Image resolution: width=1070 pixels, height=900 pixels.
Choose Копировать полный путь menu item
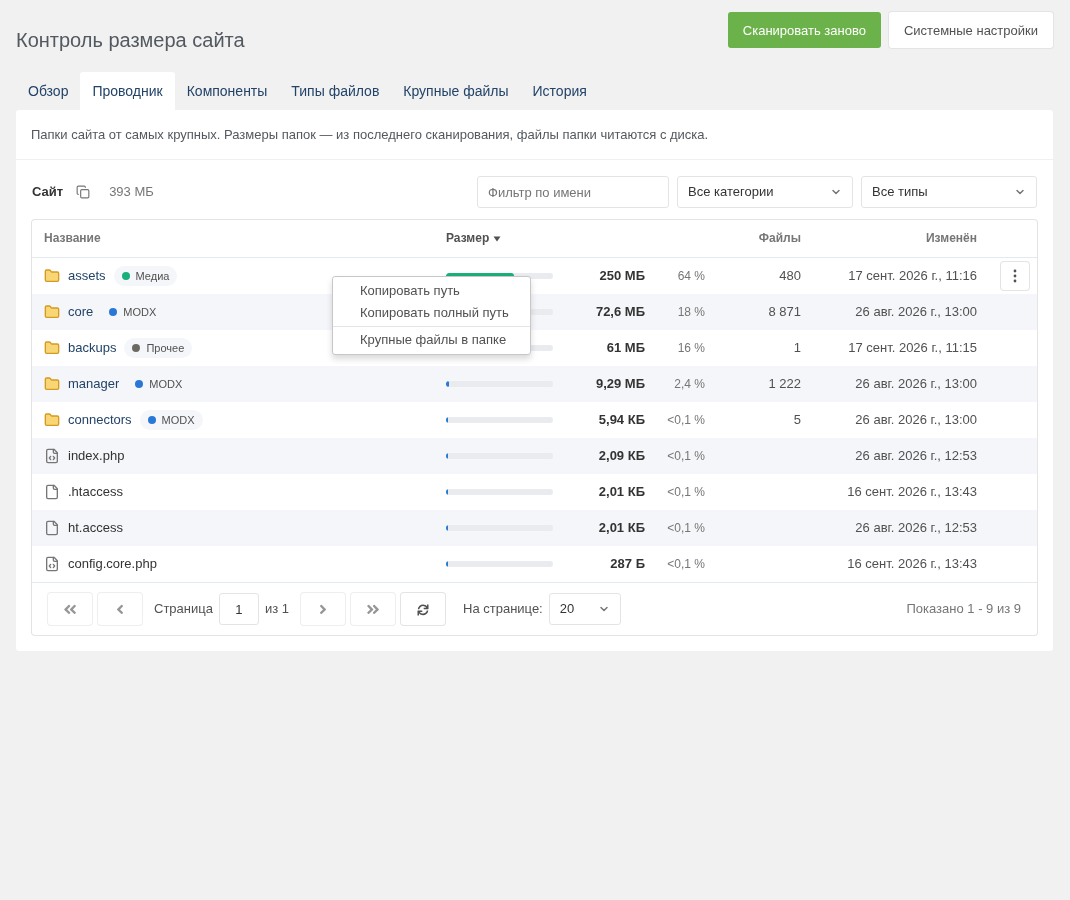pyautogui.click(x=431, y=313)
